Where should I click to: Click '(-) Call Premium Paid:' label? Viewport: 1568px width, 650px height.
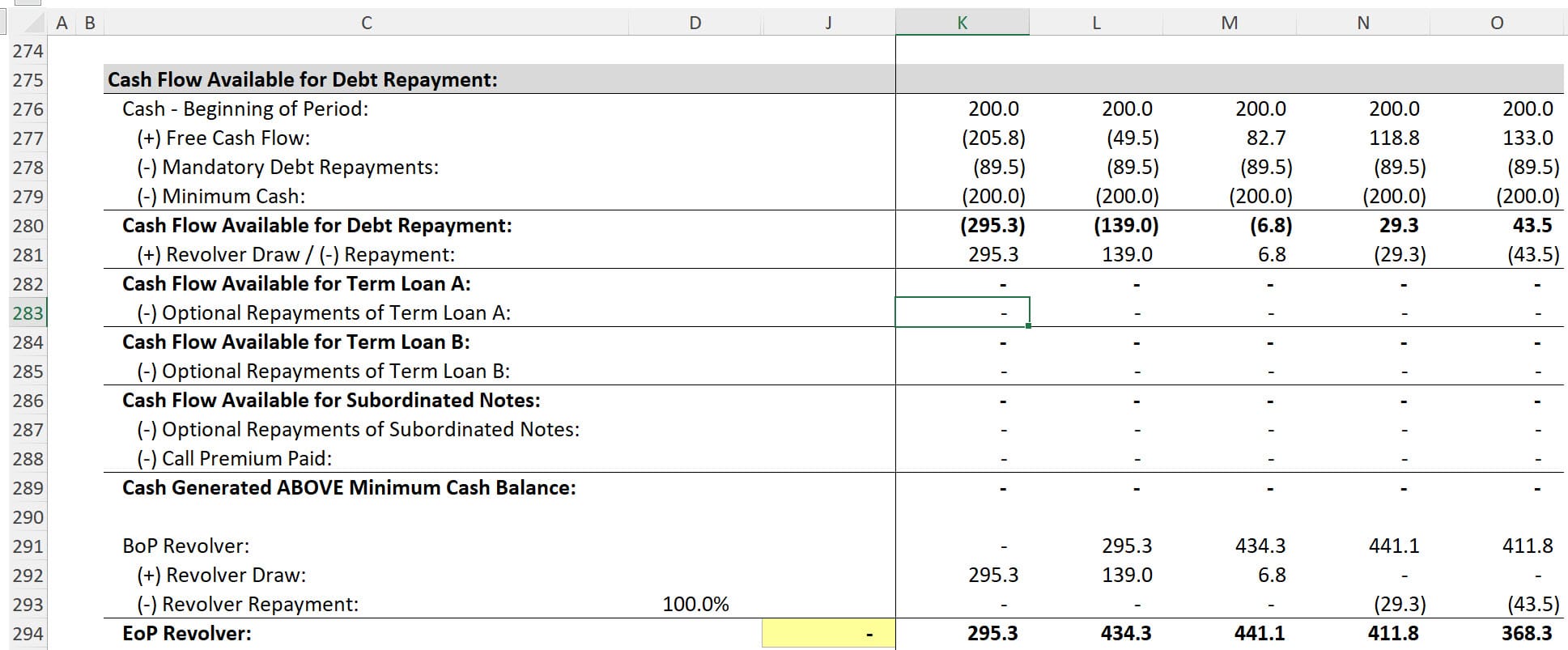point(234,458)
